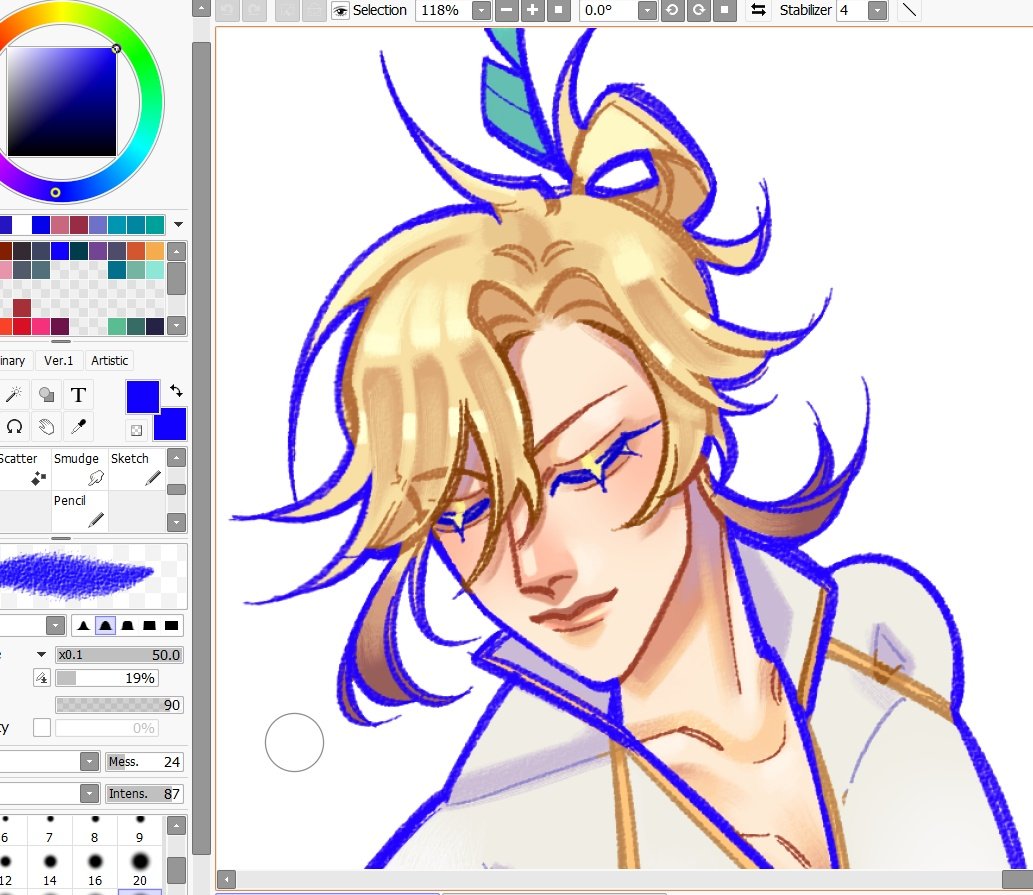Pick brush size 16 preset
Screen dimensions: 1033x895
(x=94, y=869)
